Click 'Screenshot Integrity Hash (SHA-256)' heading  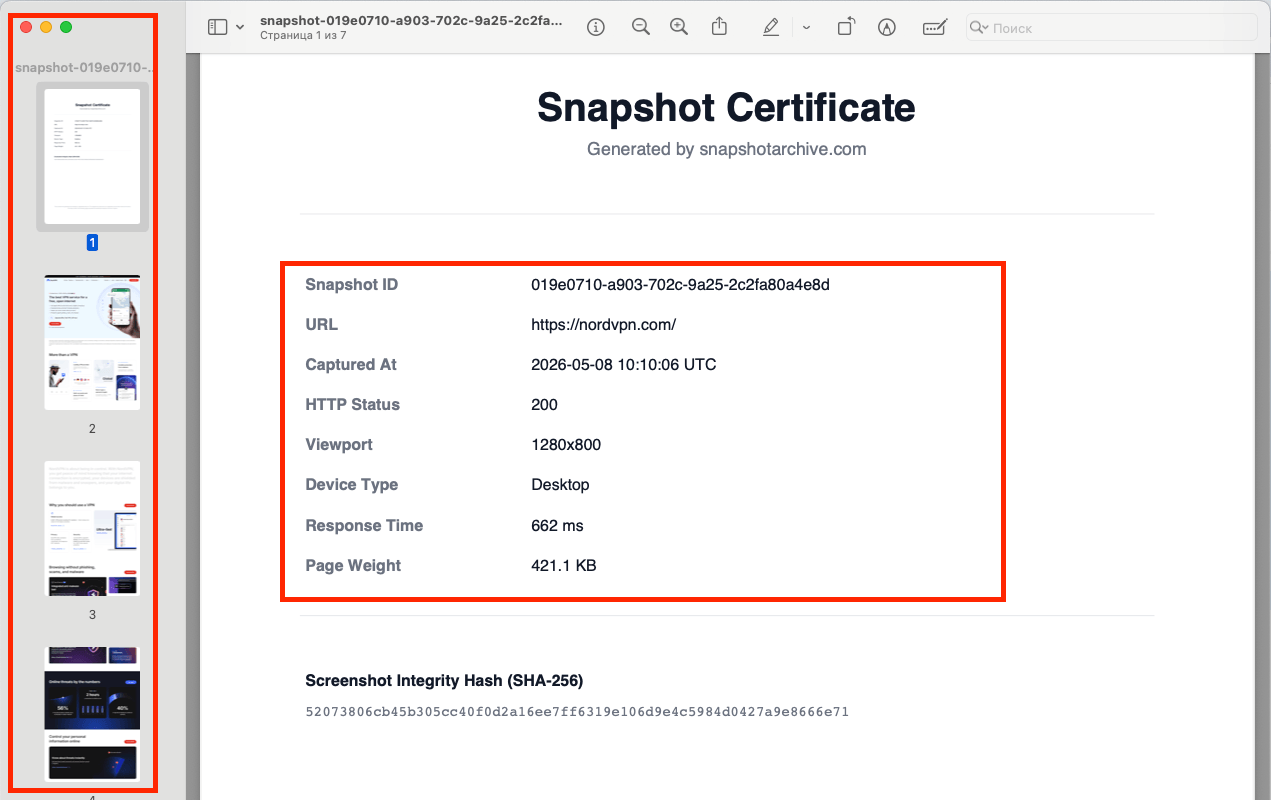444,681
